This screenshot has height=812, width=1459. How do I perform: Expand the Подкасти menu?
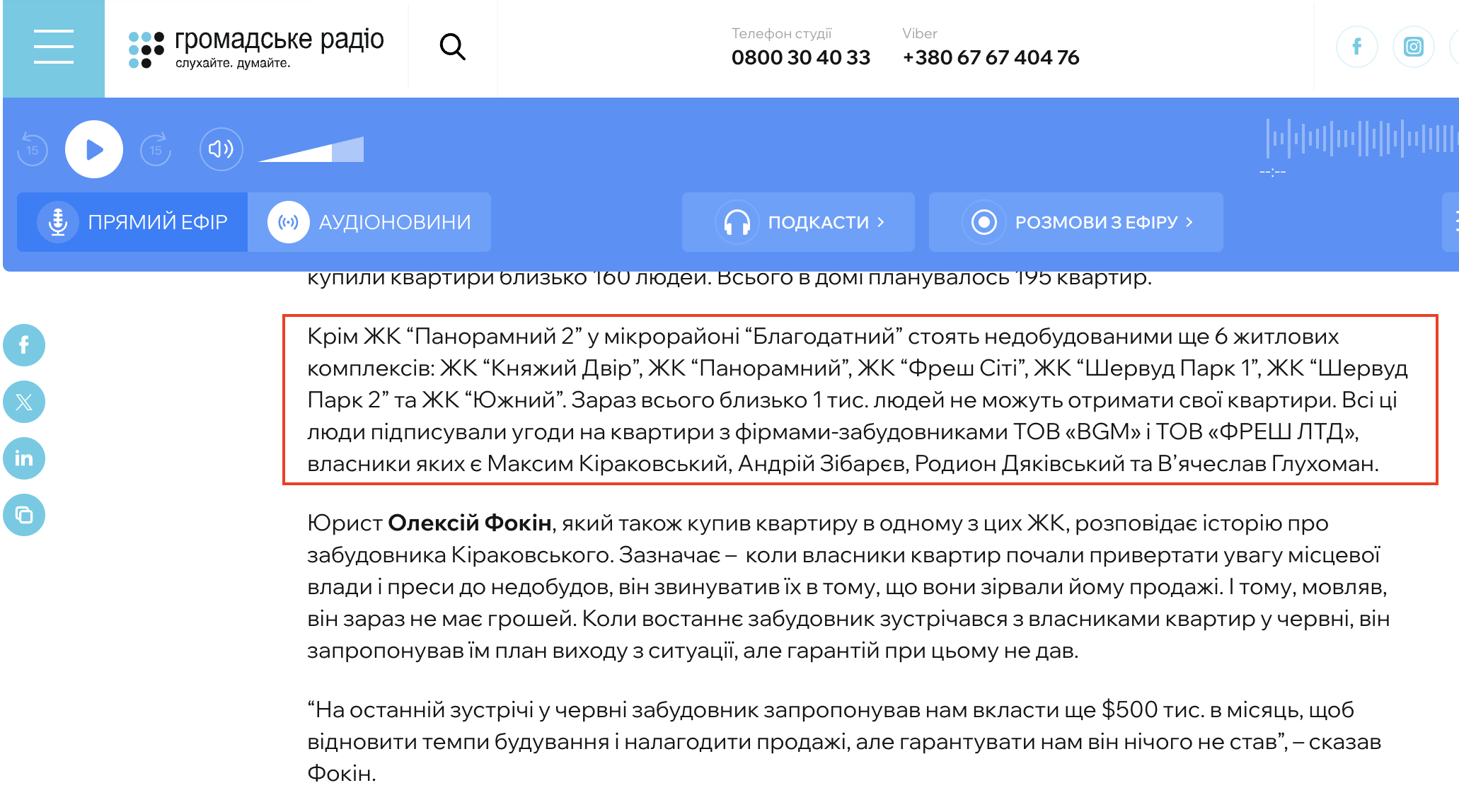pos(798,222)
